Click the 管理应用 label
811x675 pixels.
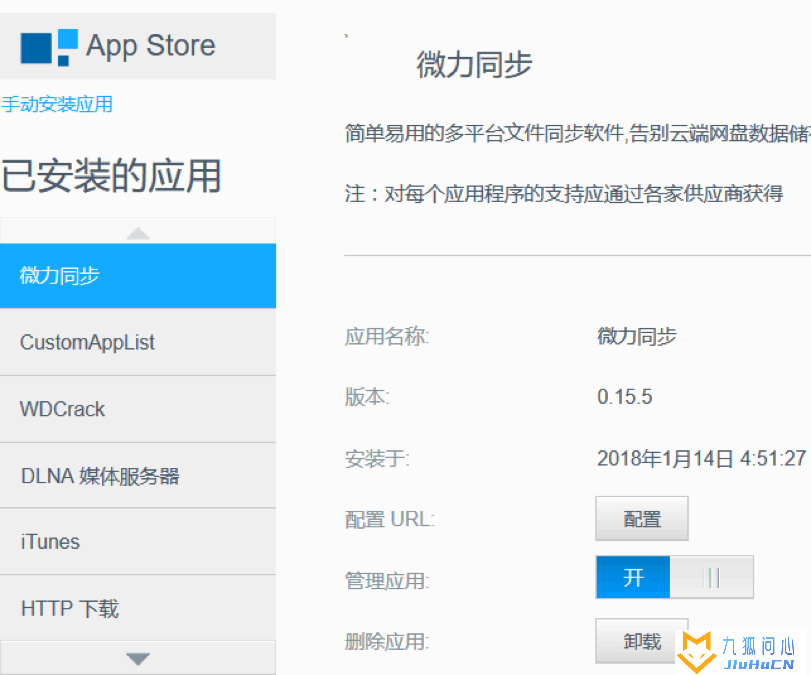387,580
